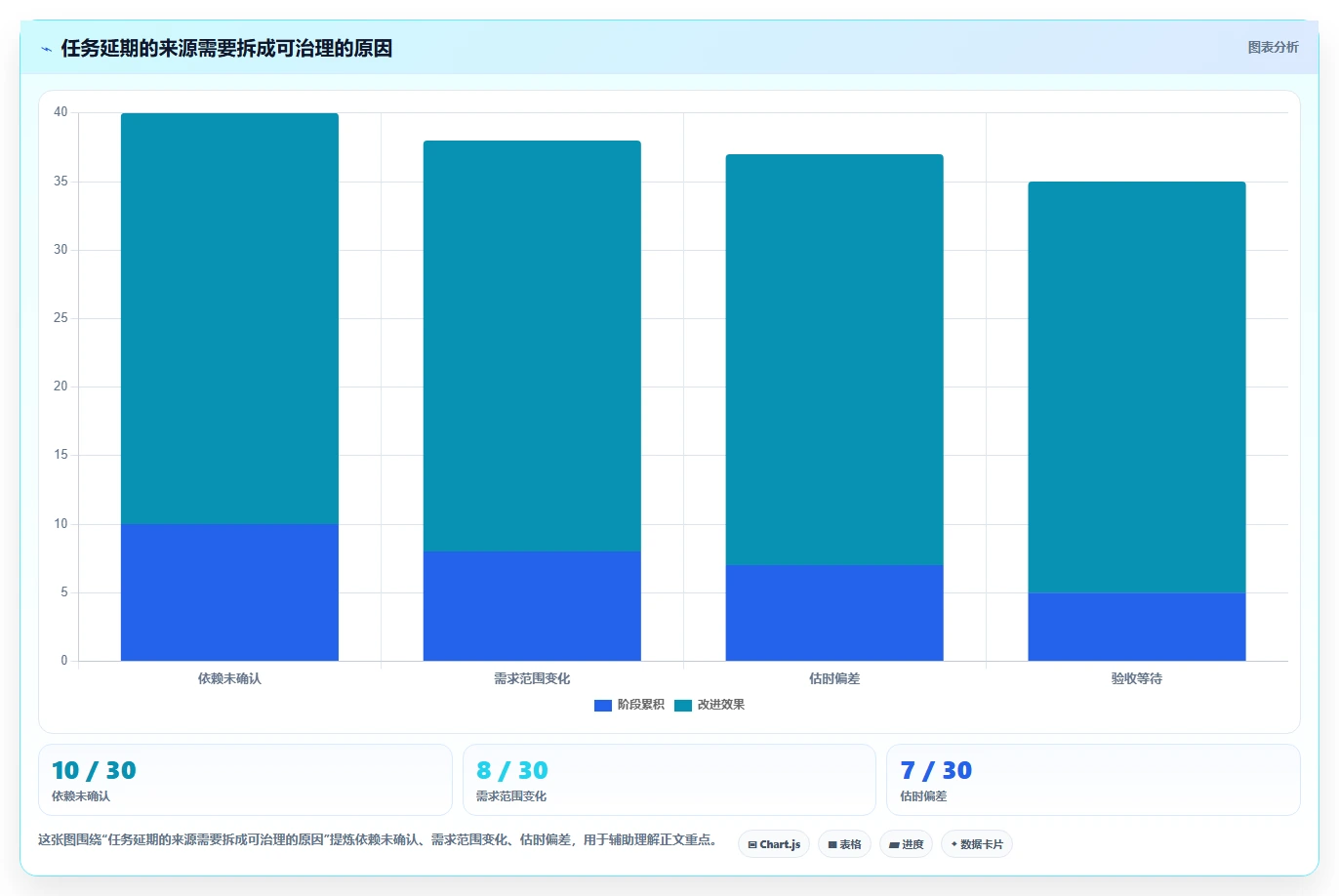Click the blue bar segment for 估时偏差
This screenshot has height=896, width=1339.
834,613
